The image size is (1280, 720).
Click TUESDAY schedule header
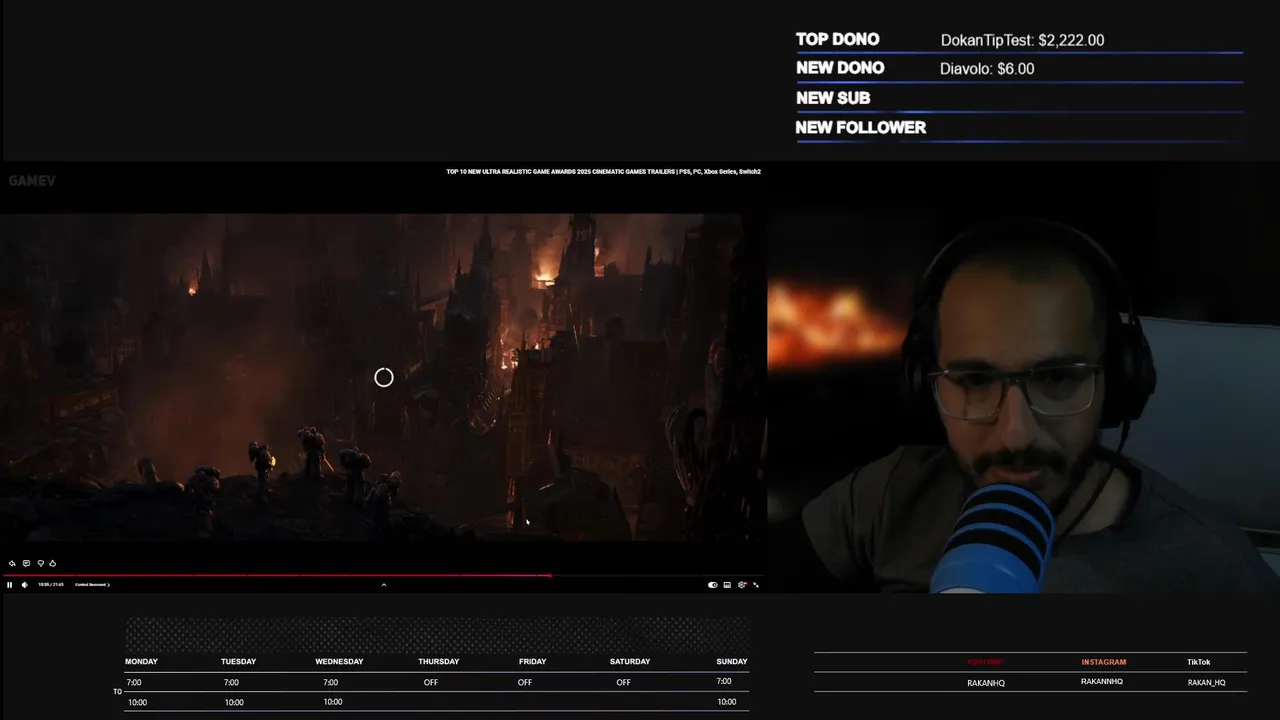pos(238,661)
